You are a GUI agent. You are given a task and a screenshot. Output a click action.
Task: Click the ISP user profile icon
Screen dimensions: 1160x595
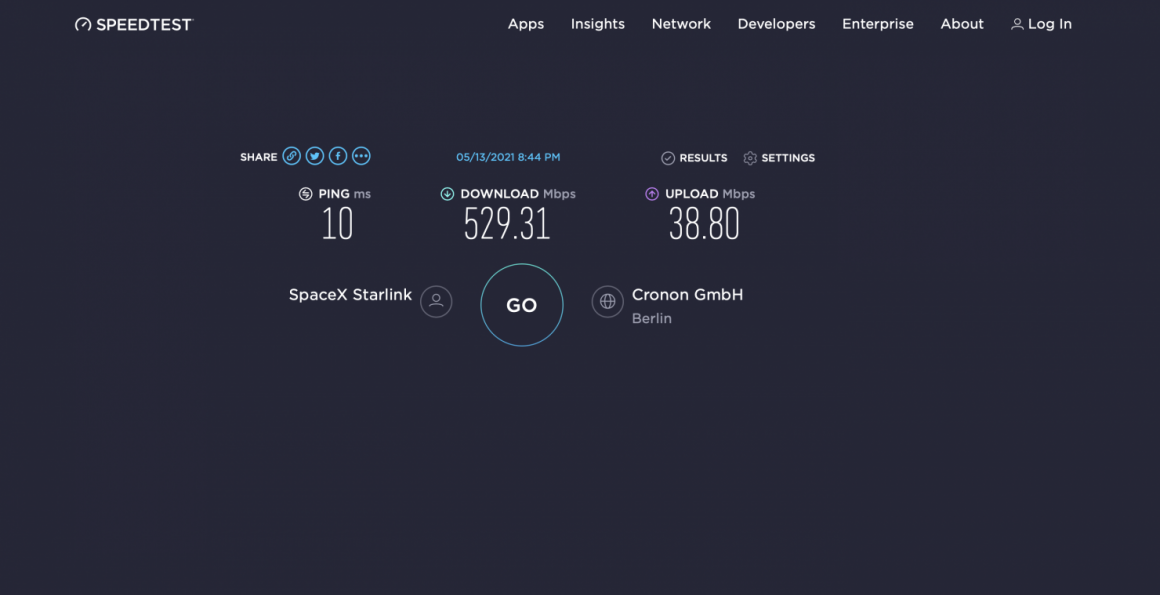(x=436, y=301)
